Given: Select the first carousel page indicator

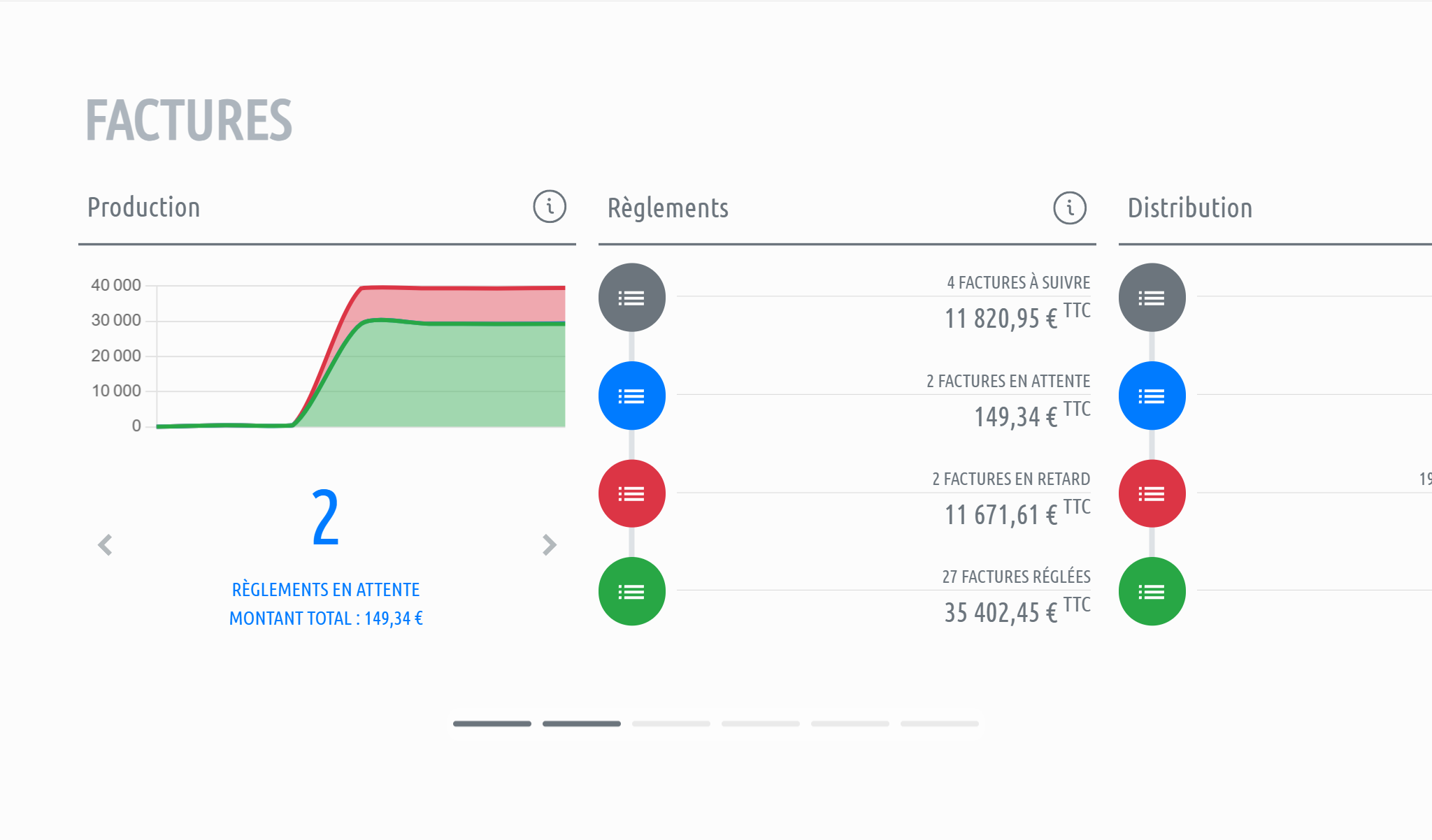Looking at the screenshot, I should [x=492, y=724].
